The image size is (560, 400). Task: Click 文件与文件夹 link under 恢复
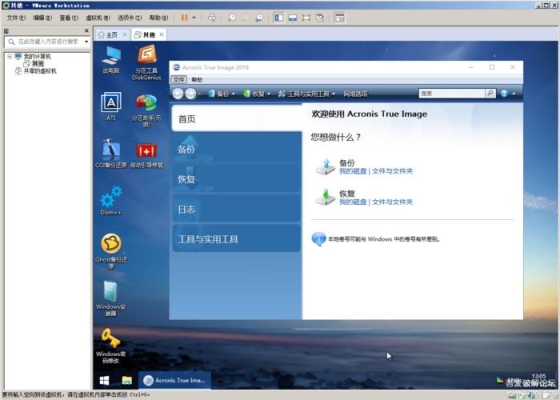(x=392, y=202)
